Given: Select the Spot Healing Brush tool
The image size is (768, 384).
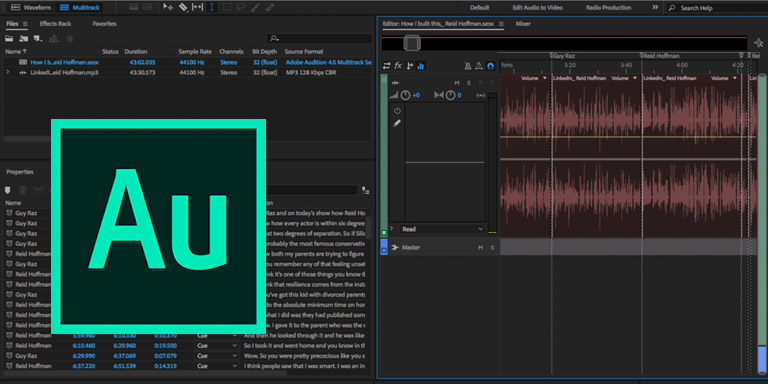Looking at the screenshot, I should (269, 7).
